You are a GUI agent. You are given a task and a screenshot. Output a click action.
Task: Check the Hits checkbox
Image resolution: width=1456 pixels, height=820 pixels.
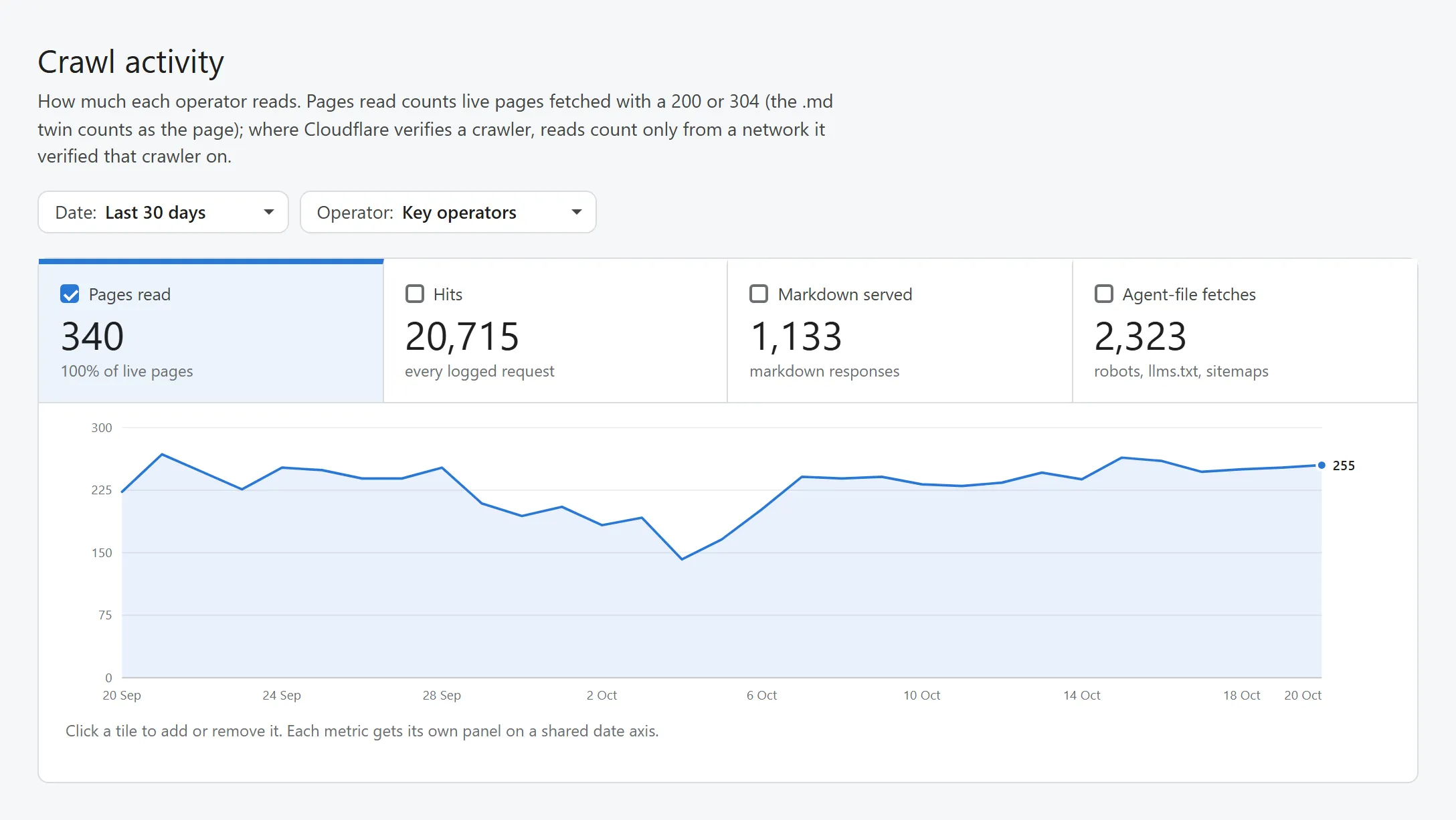[x=415, y=294]
